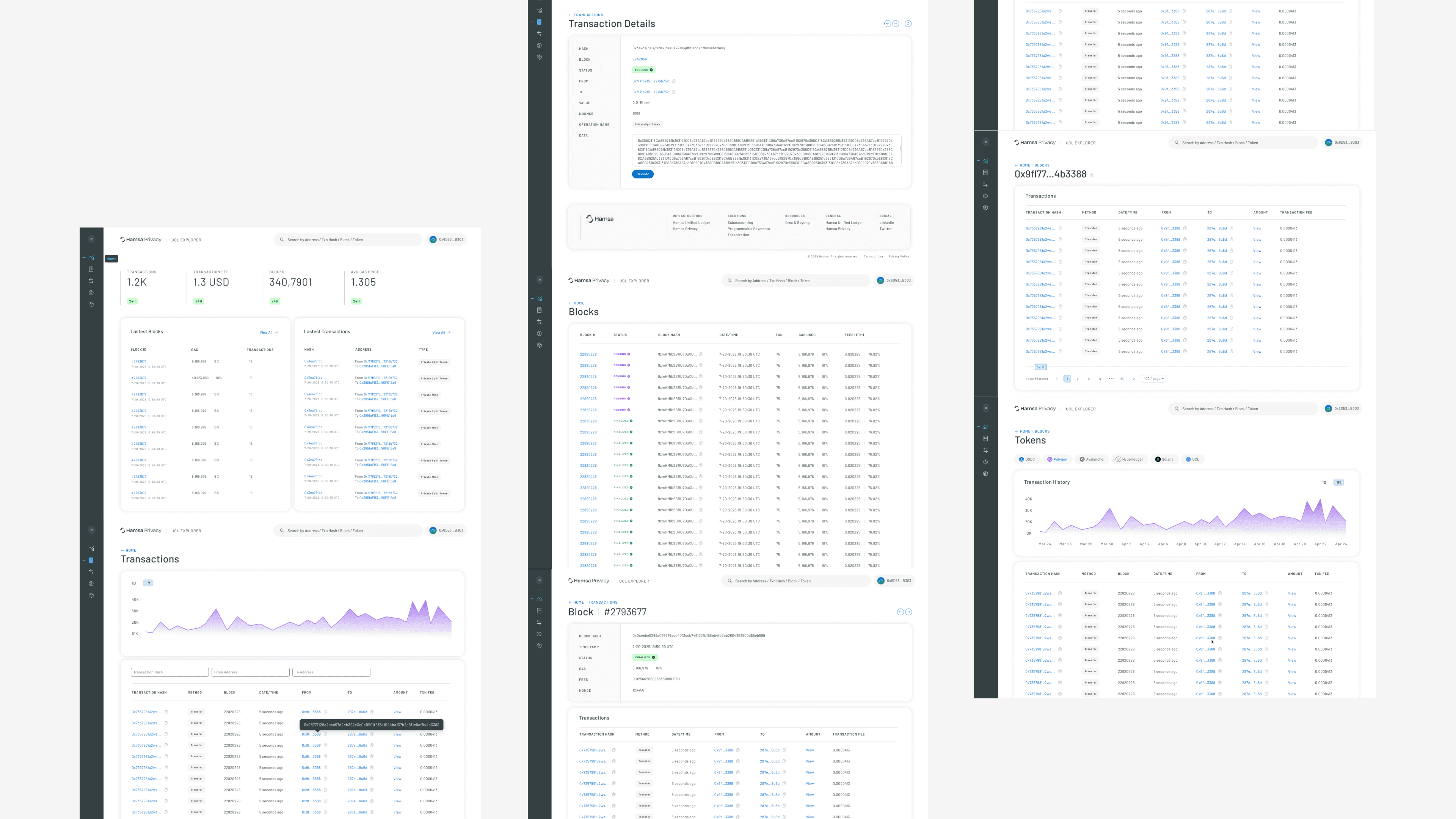
Task: Click the ellipsis in the pagination
Action: [x=1111, y=379]
